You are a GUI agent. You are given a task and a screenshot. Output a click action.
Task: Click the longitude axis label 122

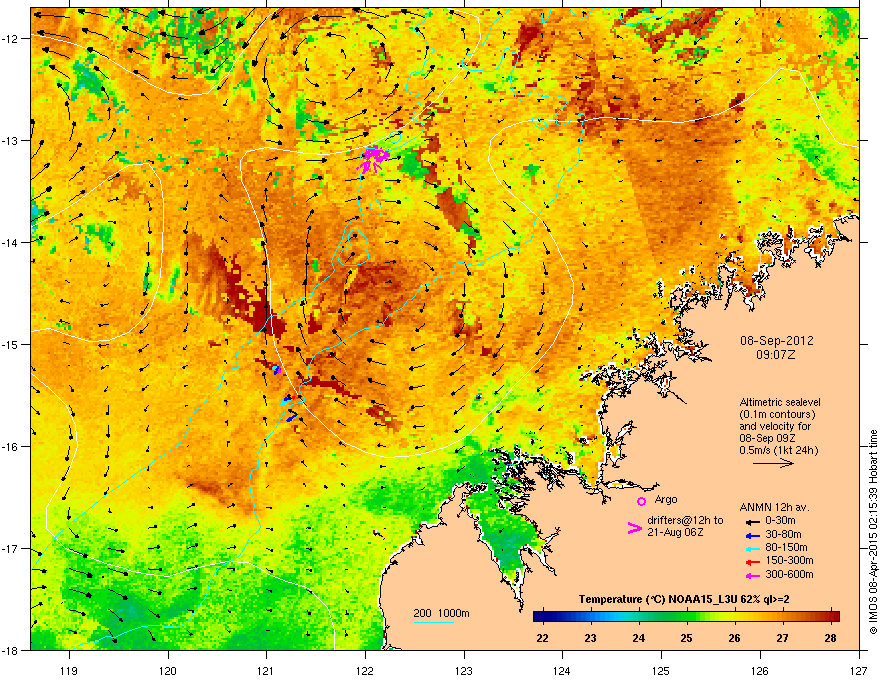click(365, 671)
